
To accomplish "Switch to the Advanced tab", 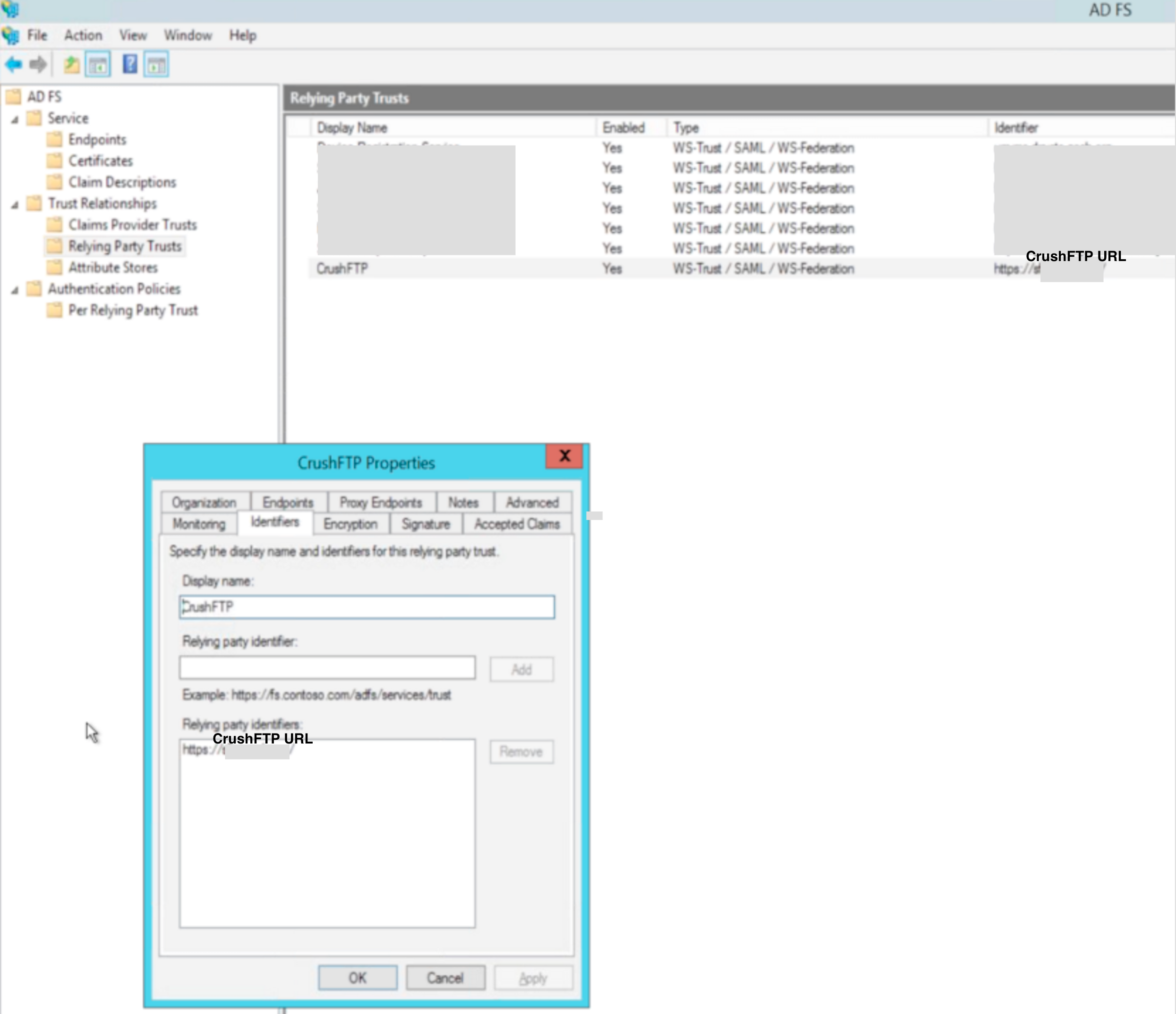I will [x=533, y=502].
